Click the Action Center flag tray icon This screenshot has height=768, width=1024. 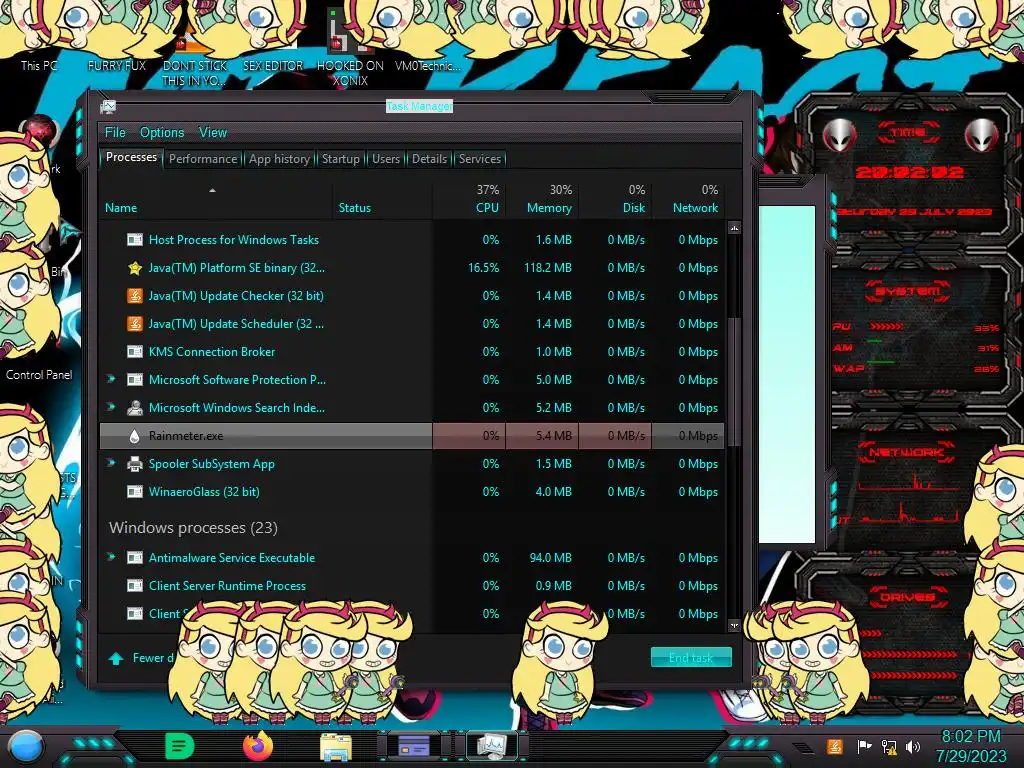tap(864, 746)
